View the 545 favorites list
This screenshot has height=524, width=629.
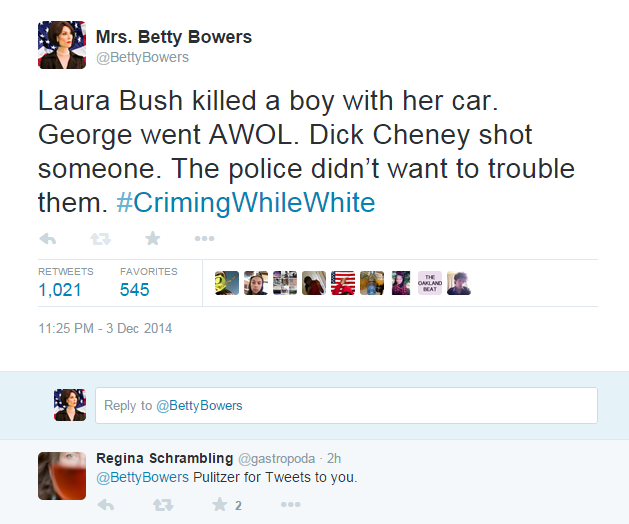135,290
